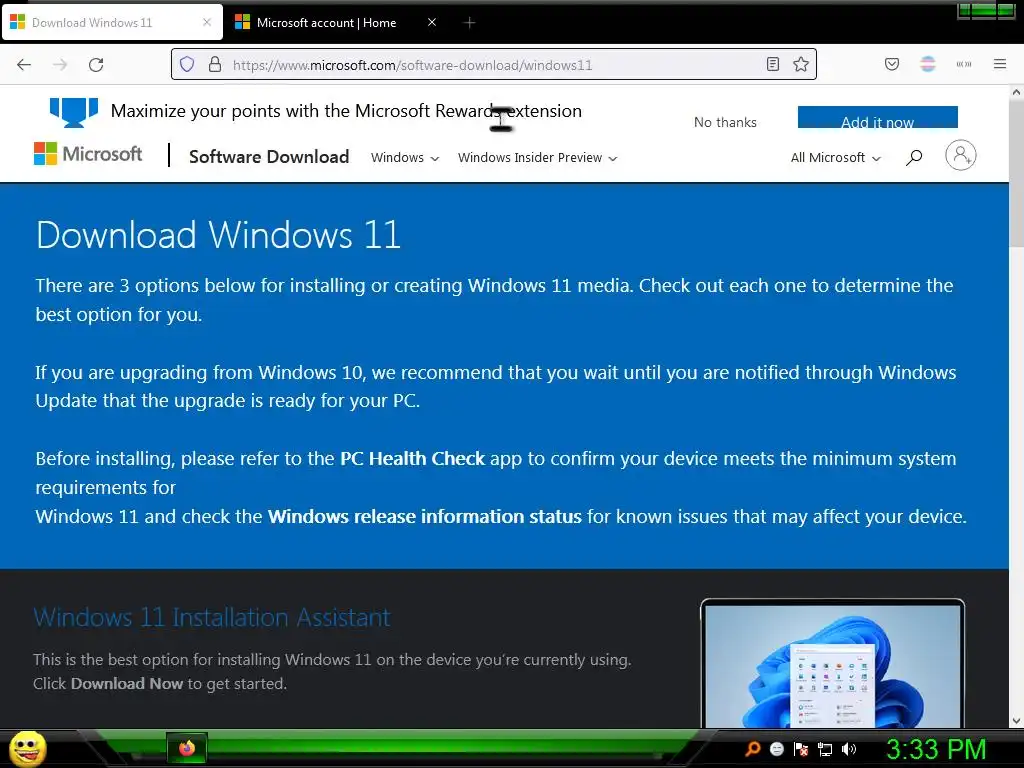1024x768 pixels.
Task: Close the Download Windows 11 tab
Action: tap(207, 22)
